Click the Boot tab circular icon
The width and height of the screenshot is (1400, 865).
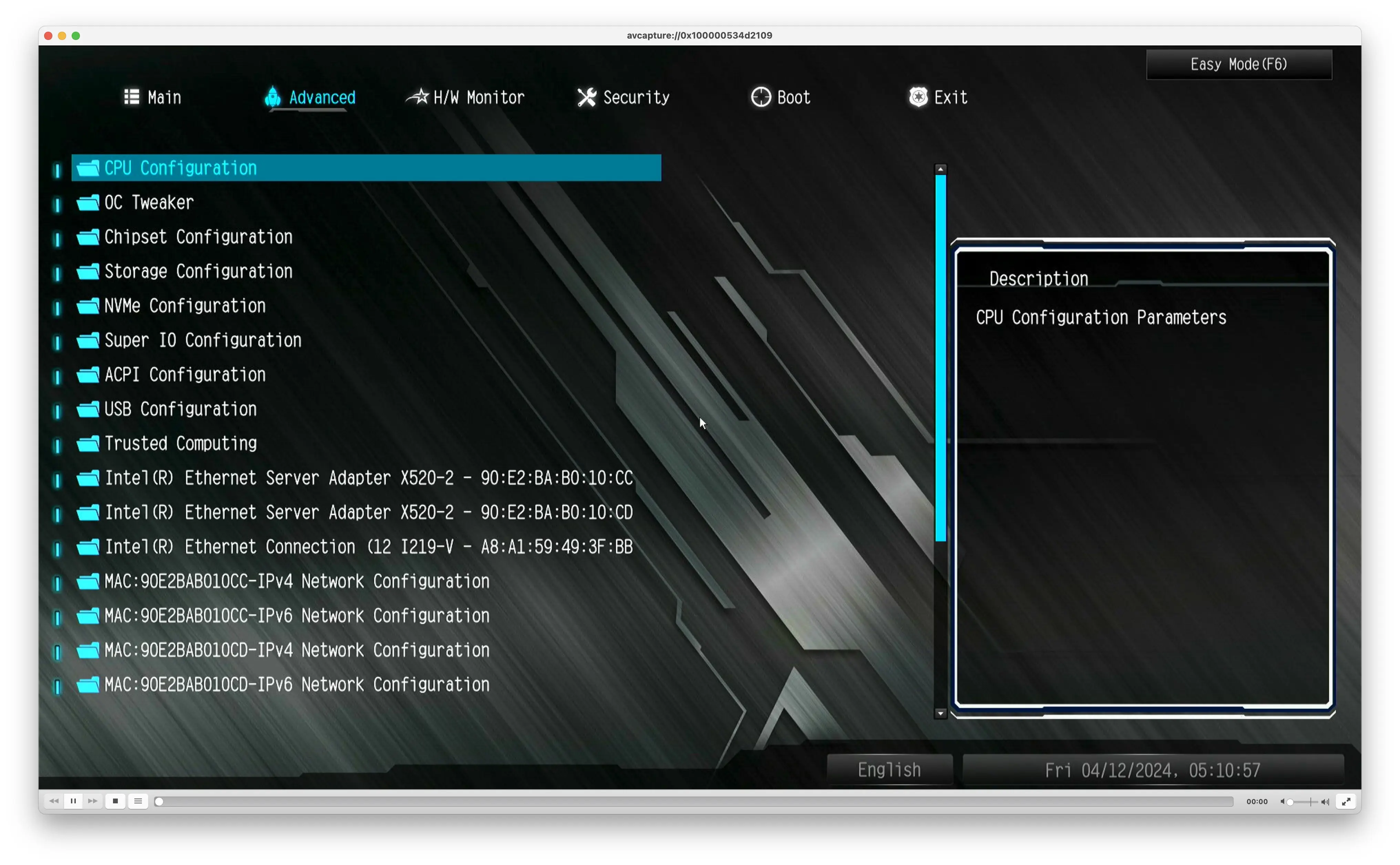click(761, 97)
